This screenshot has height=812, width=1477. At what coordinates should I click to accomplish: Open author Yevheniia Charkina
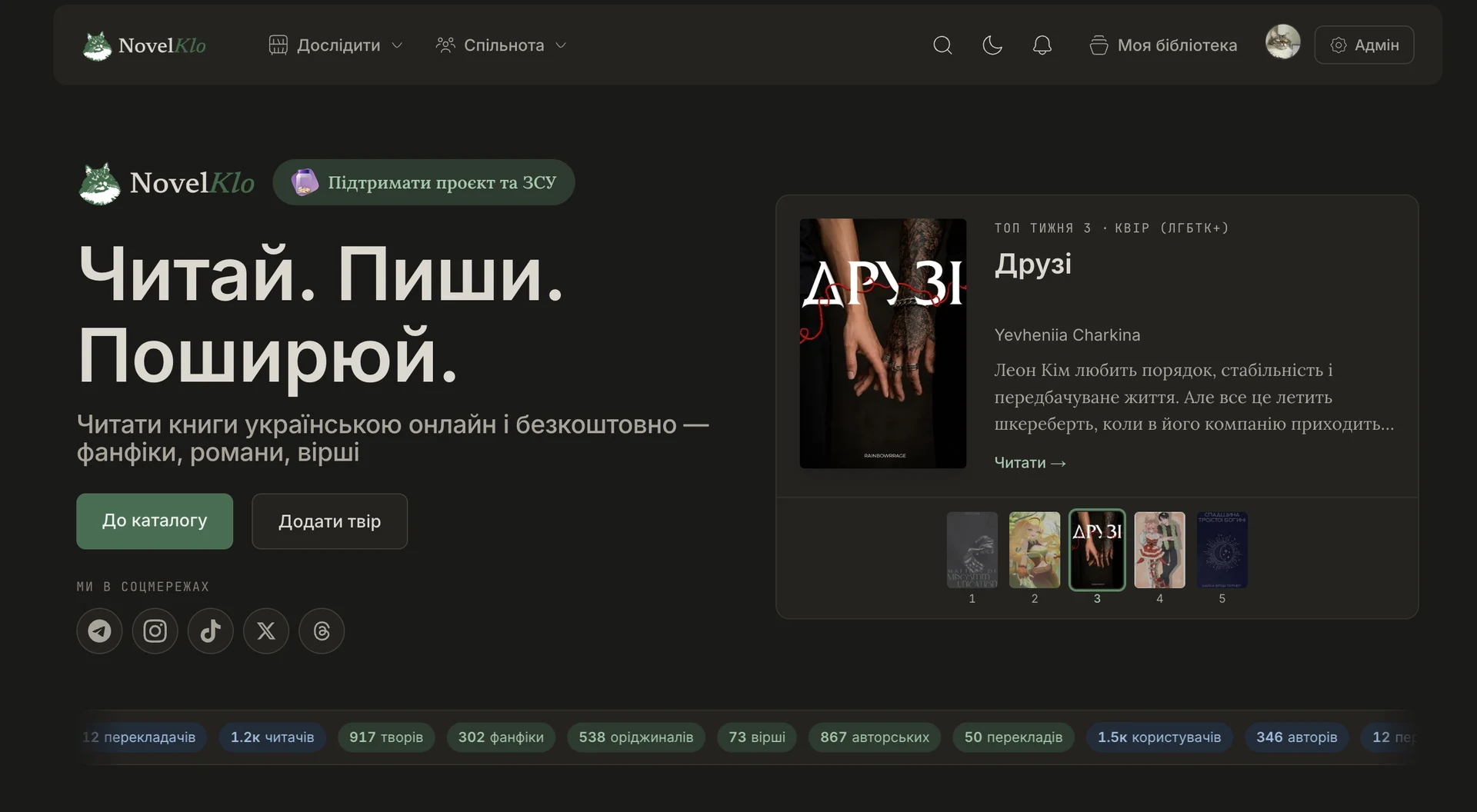point(1067,335)
